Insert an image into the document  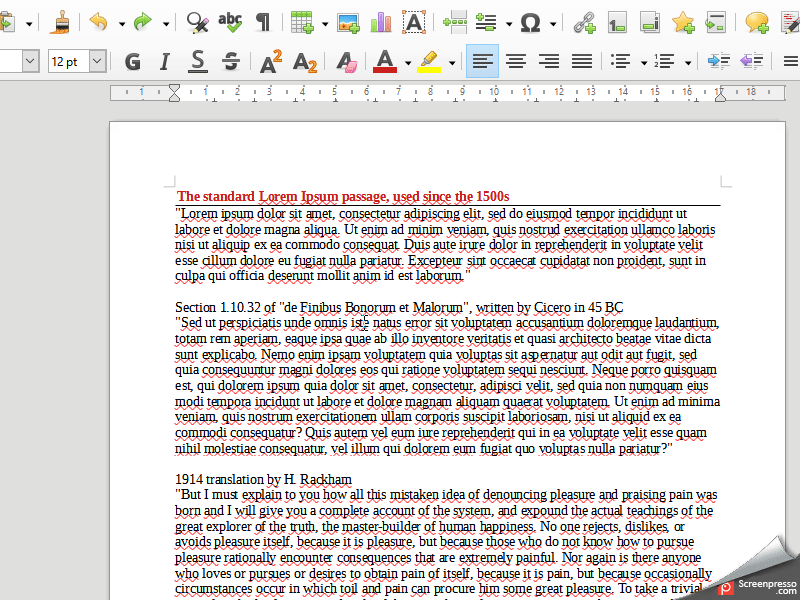pyautogui.click(x=348, y=22)
